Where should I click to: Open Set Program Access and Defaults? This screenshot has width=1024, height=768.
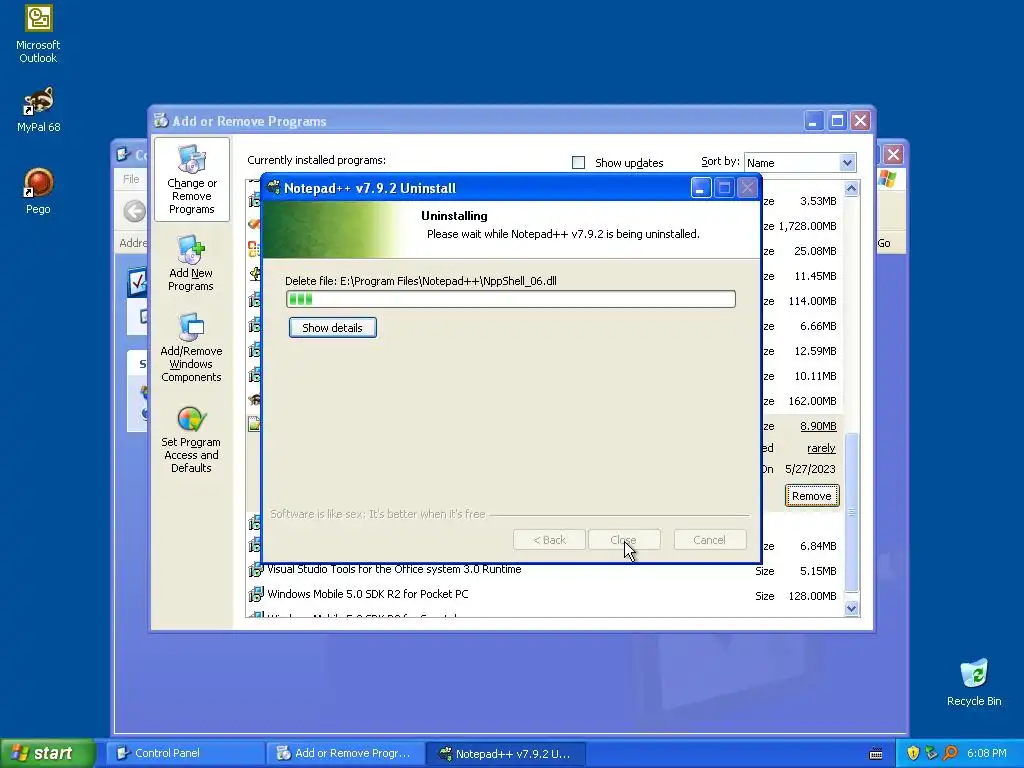191,439
